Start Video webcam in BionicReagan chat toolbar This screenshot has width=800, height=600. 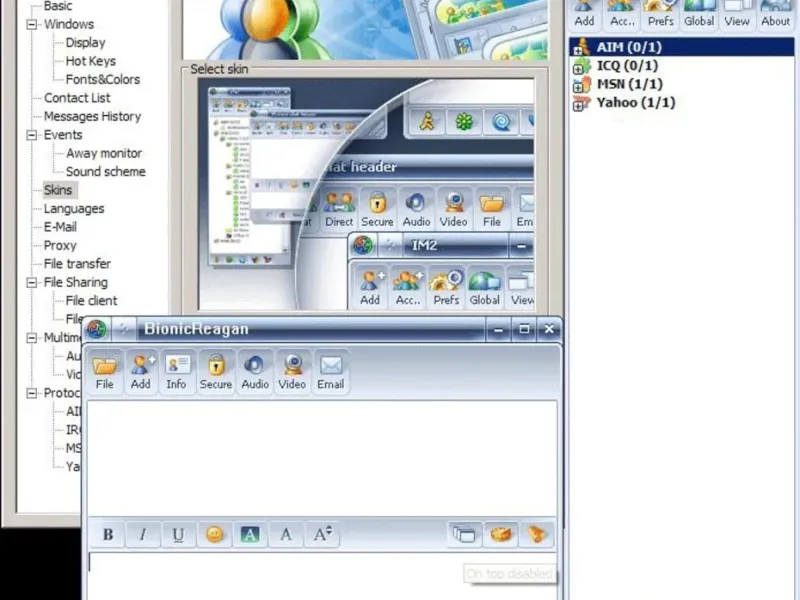pos(292,372)
